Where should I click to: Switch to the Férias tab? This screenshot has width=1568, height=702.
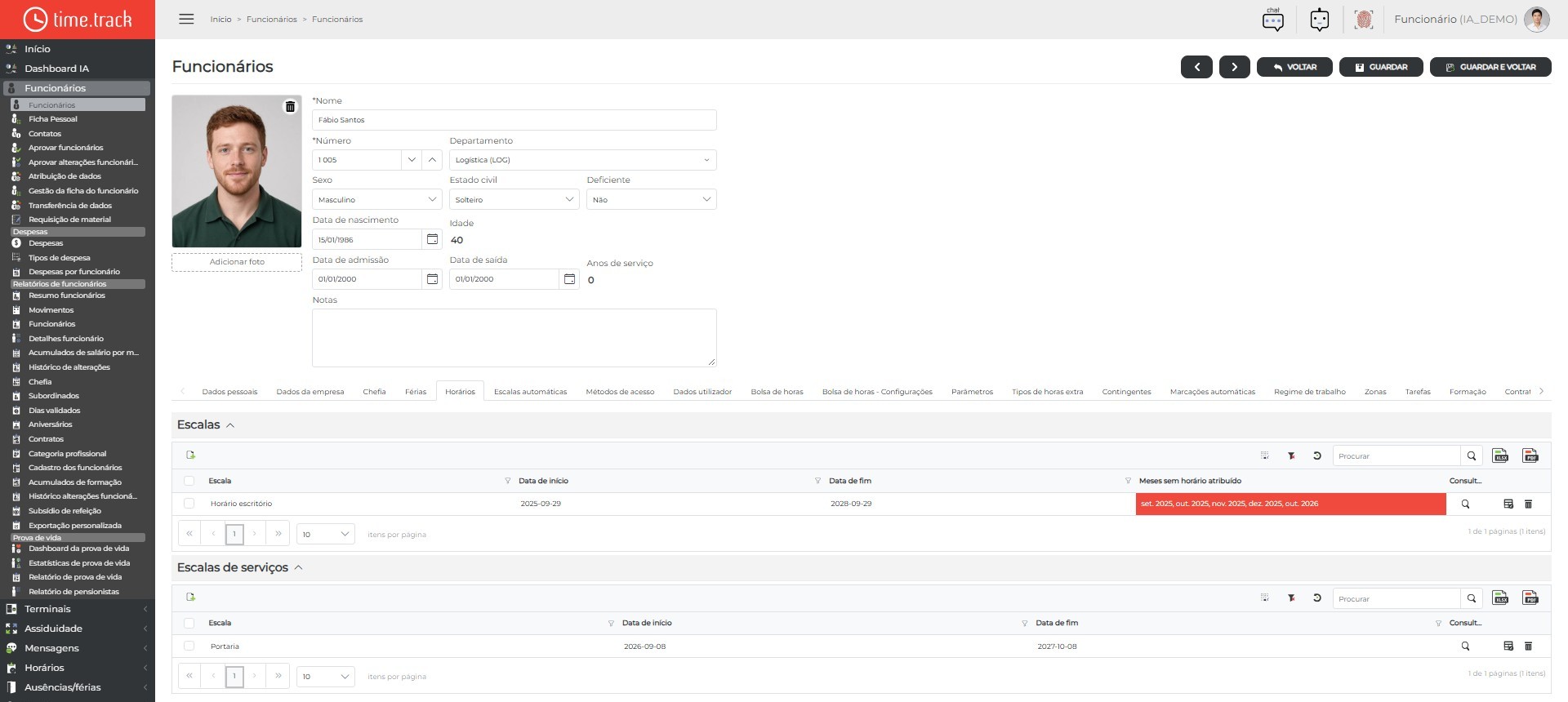coord(416,392)
